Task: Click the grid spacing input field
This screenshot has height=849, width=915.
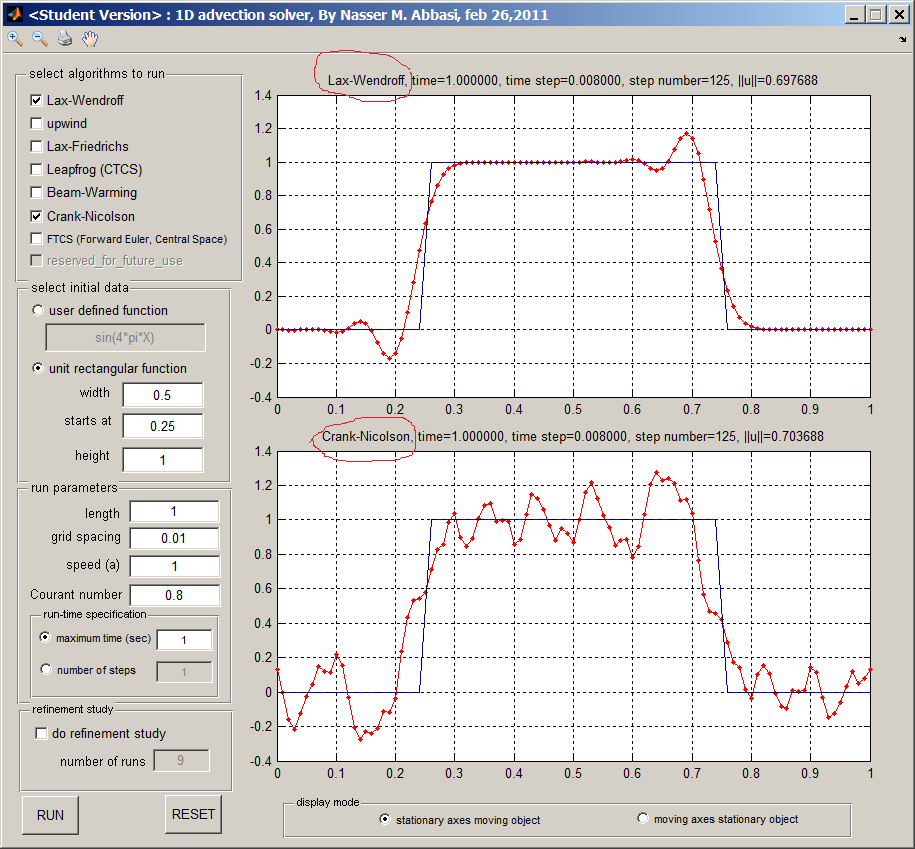Action: 174,538
